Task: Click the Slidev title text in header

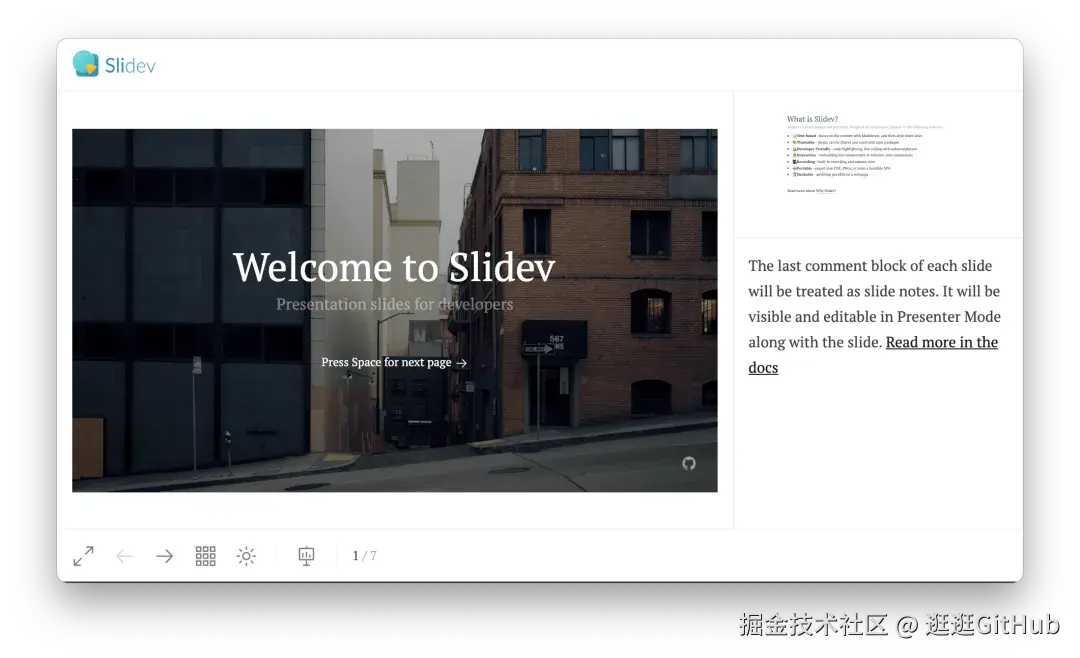Action: click(x=130, y=65)
